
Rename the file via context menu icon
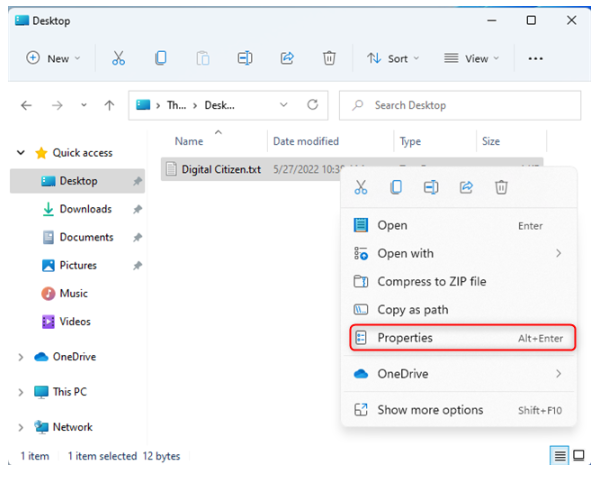[x=431, y=188]
